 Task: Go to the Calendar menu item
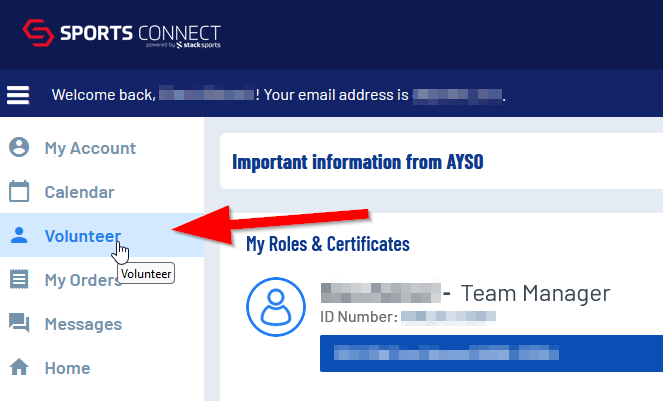coord(79,192)
